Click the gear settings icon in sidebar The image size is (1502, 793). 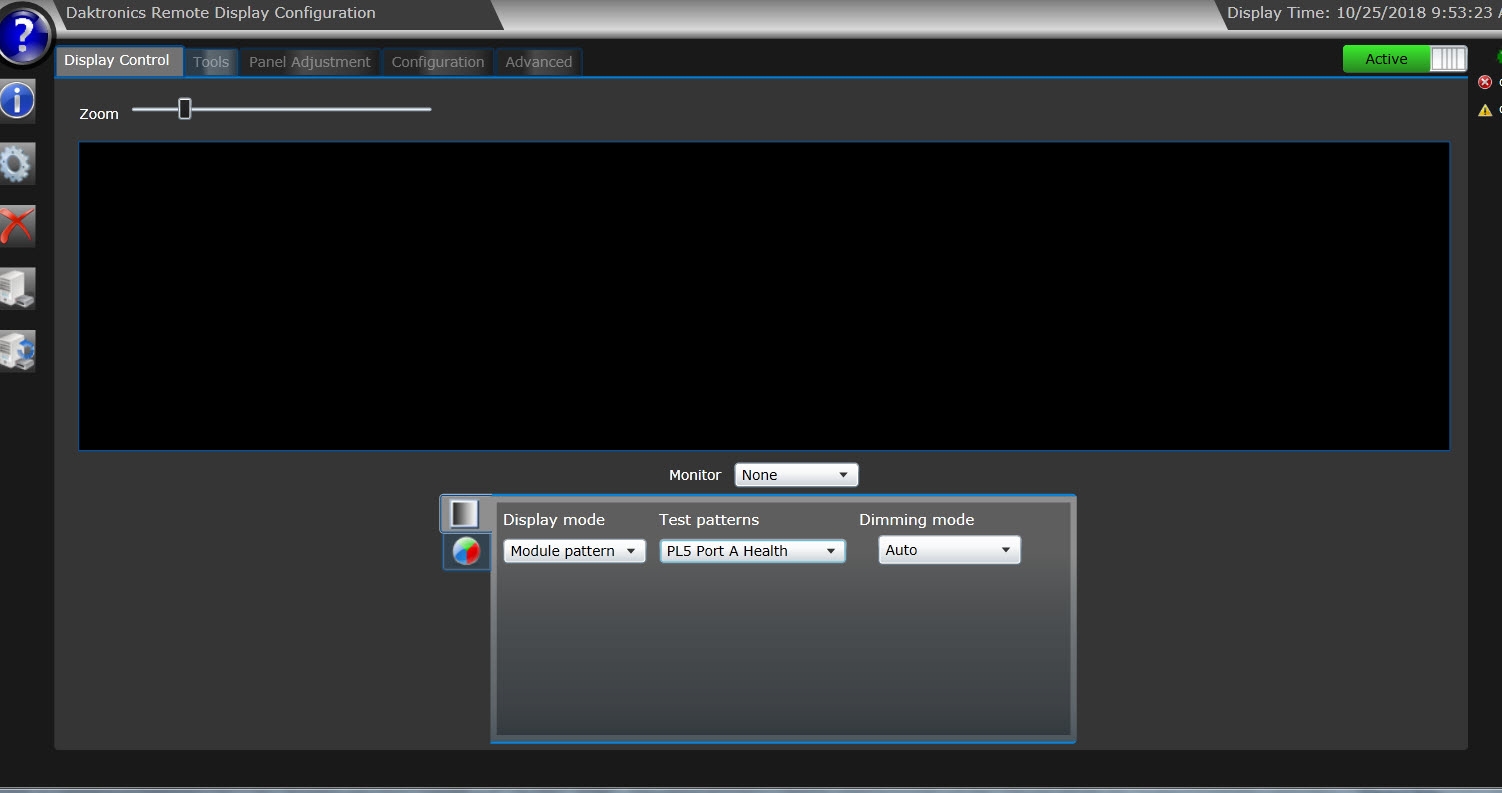pos(17,163)
